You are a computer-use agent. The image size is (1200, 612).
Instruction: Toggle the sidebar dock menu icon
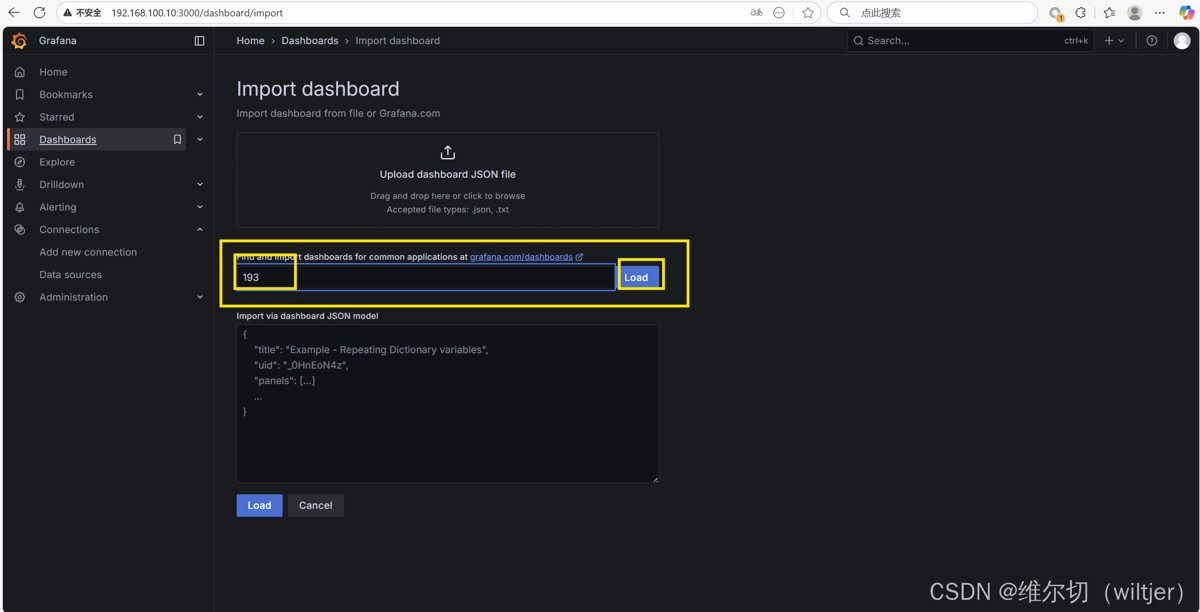(x=199, y=41)
